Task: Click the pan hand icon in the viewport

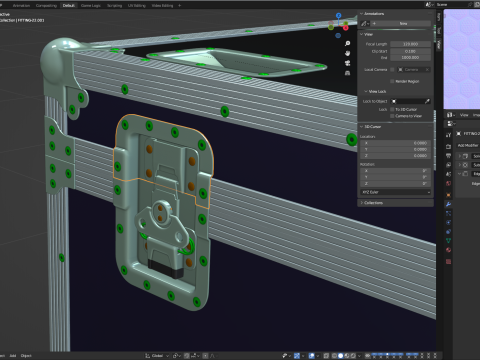Action: pos(347,53)
